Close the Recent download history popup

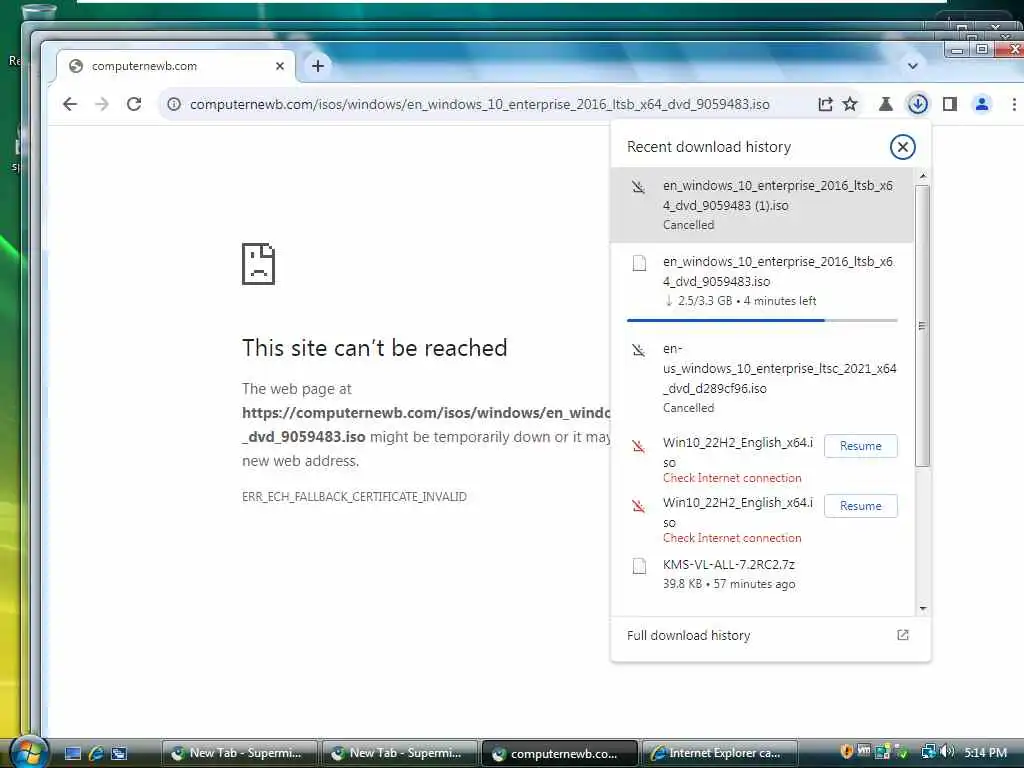click(x=903, y=147)
